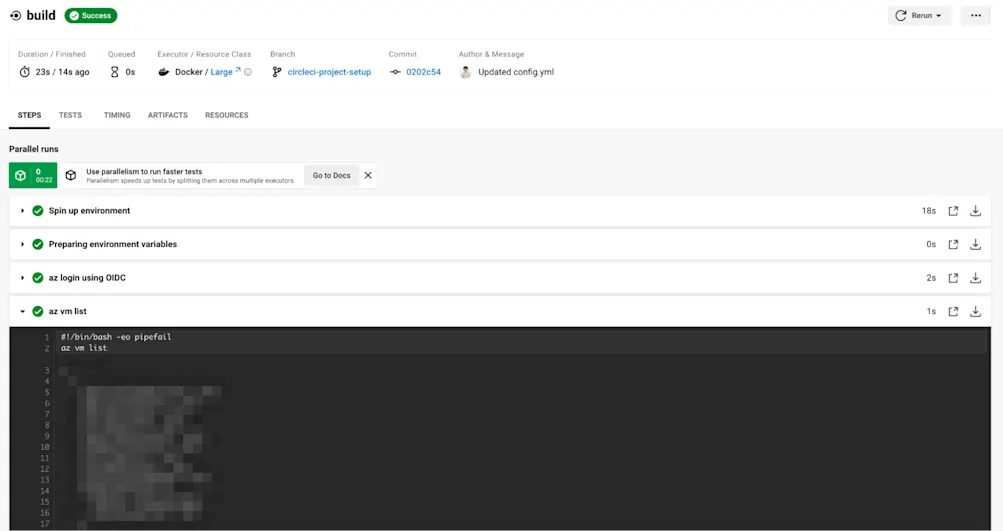The height and width of the screenshot is (531, 1003).
Task: Collapse the az vm list step
Action: pyautogui.click(x=22, y=312)
